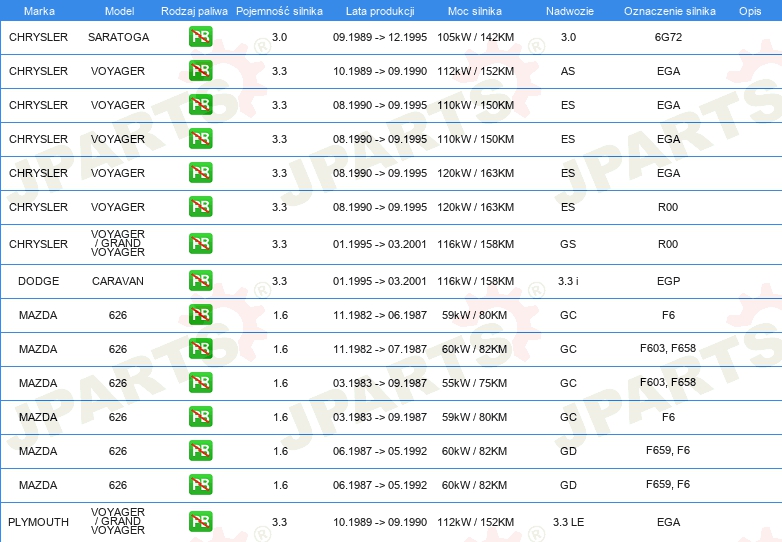The image size is (782, 542).
Task: Select the SARATOGA model cell
Action: tap(119, 37)
